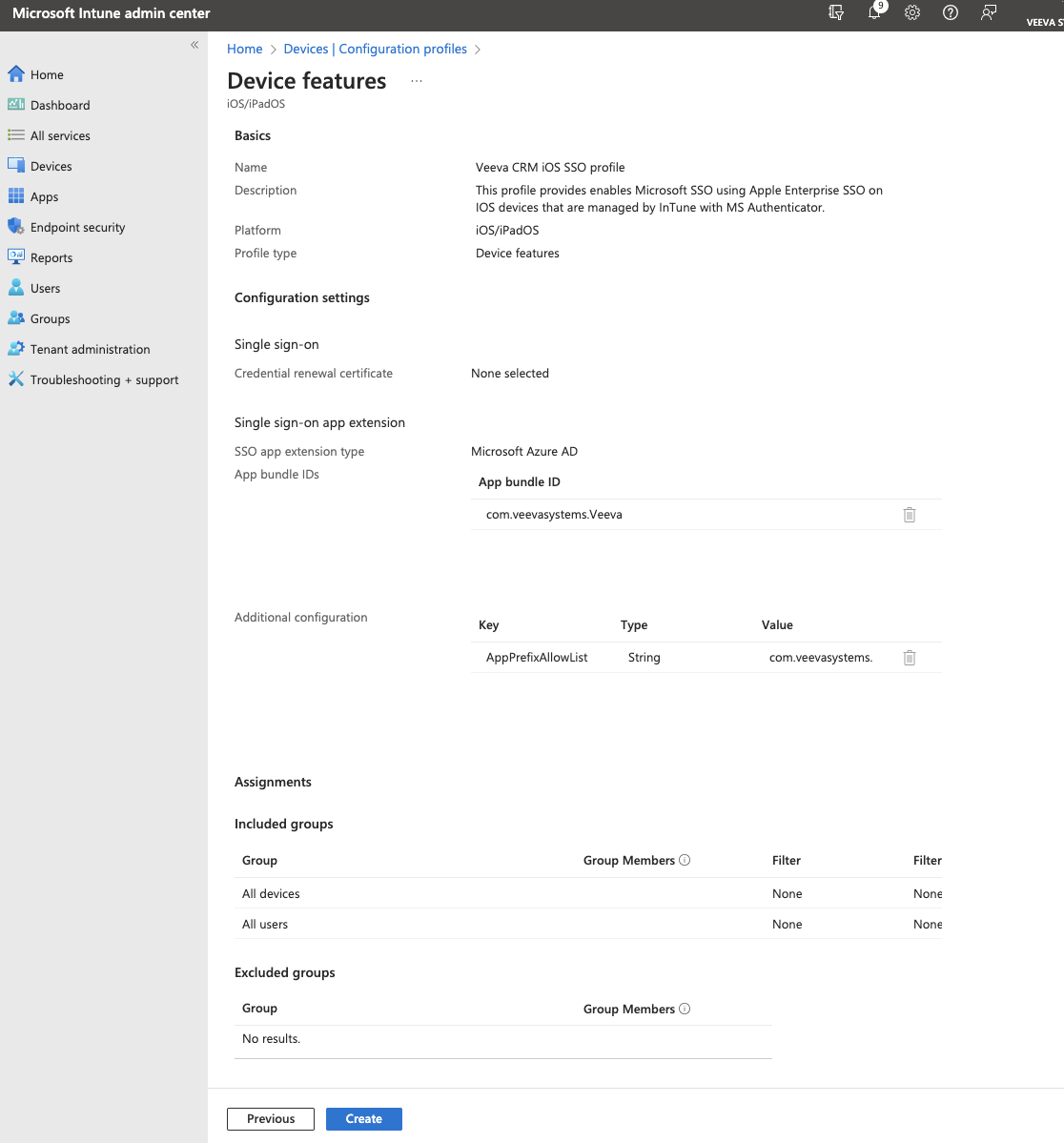
Task: Follow the Home breadcrumb link
Action: tap(244, 49)
